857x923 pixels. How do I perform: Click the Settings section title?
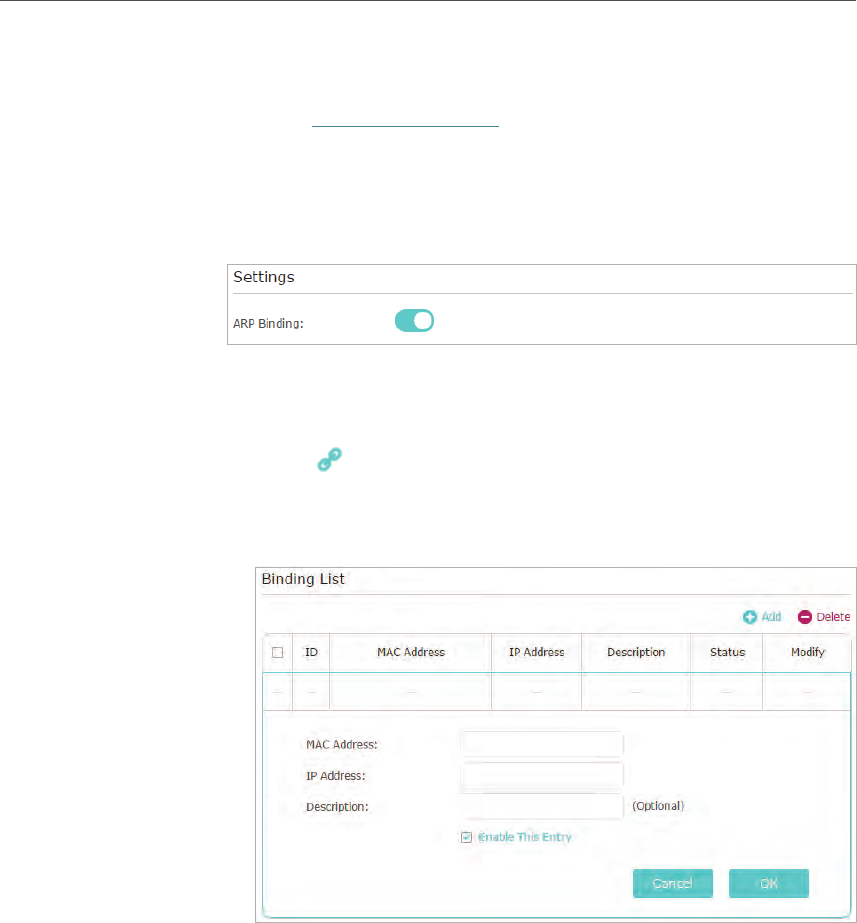coord(264,277)
